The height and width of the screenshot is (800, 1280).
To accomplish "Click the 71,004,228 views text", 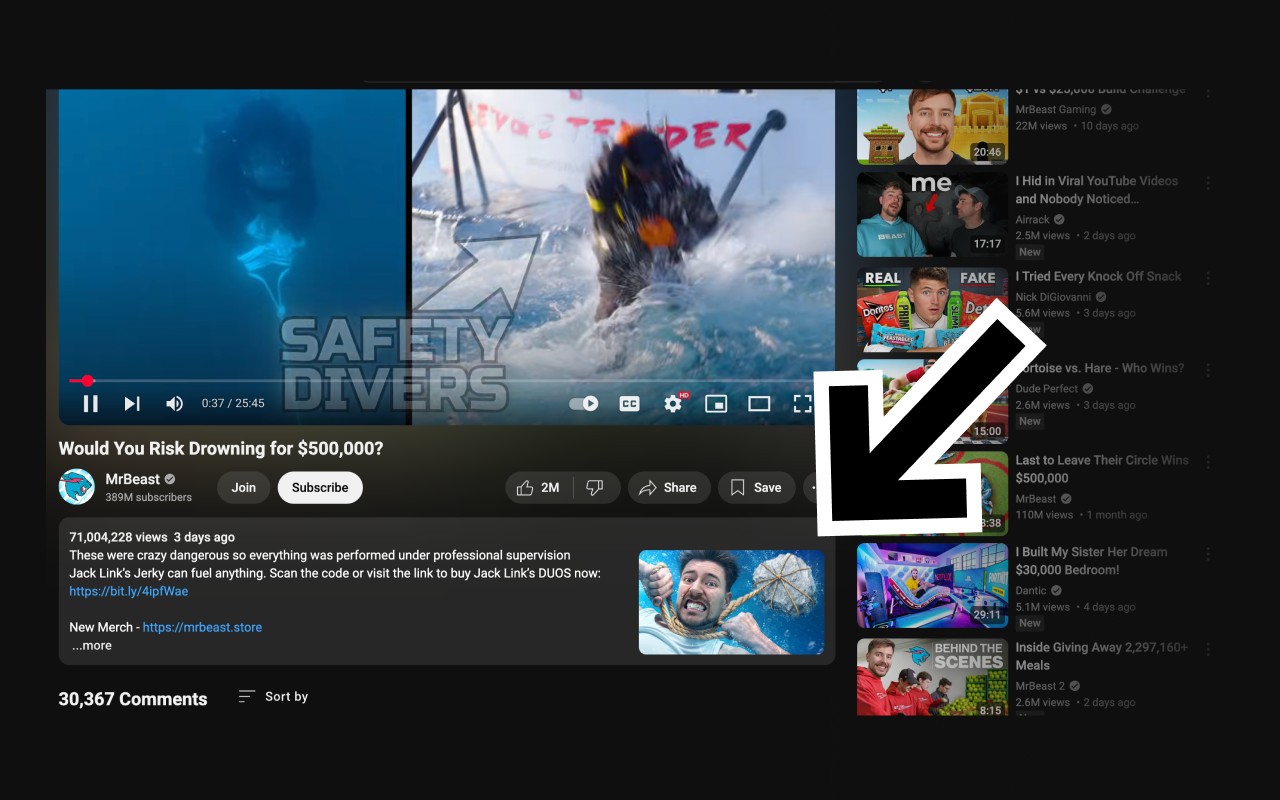I will tap(118, 537).
